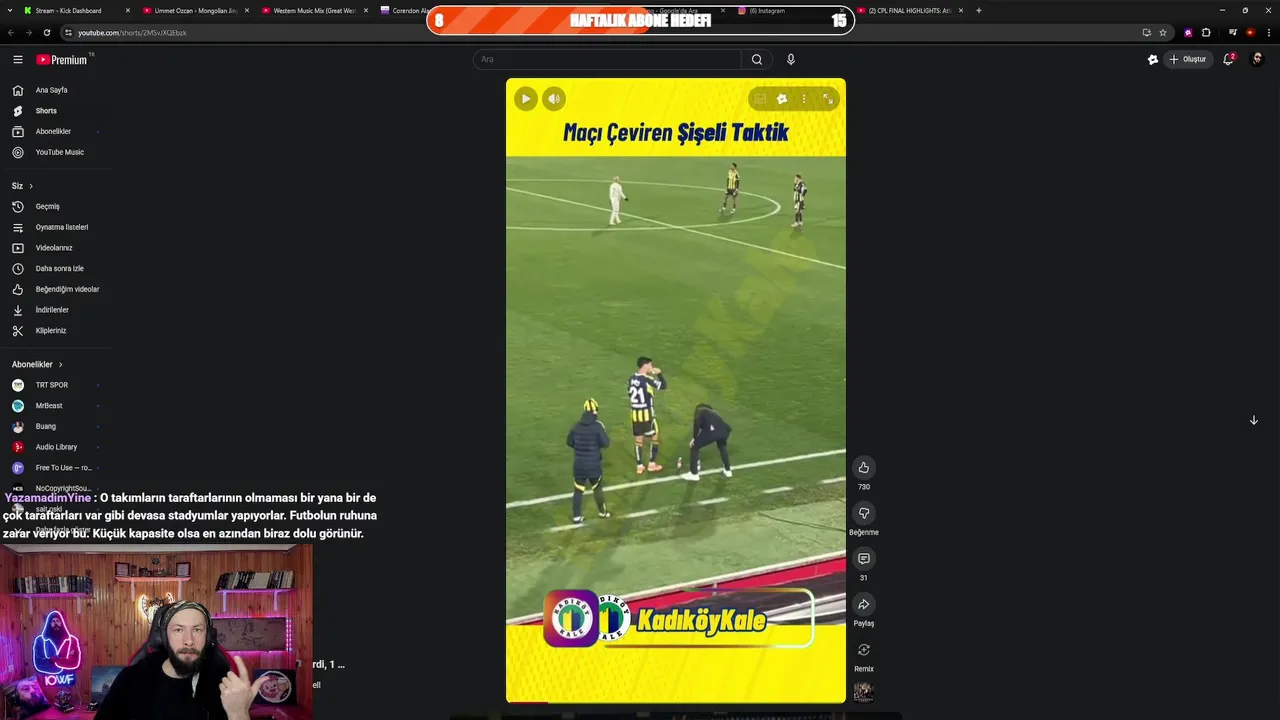Open Videolarınız
Screen dimensions: 1280x720
pyautogui.click(x=55, y=248)
